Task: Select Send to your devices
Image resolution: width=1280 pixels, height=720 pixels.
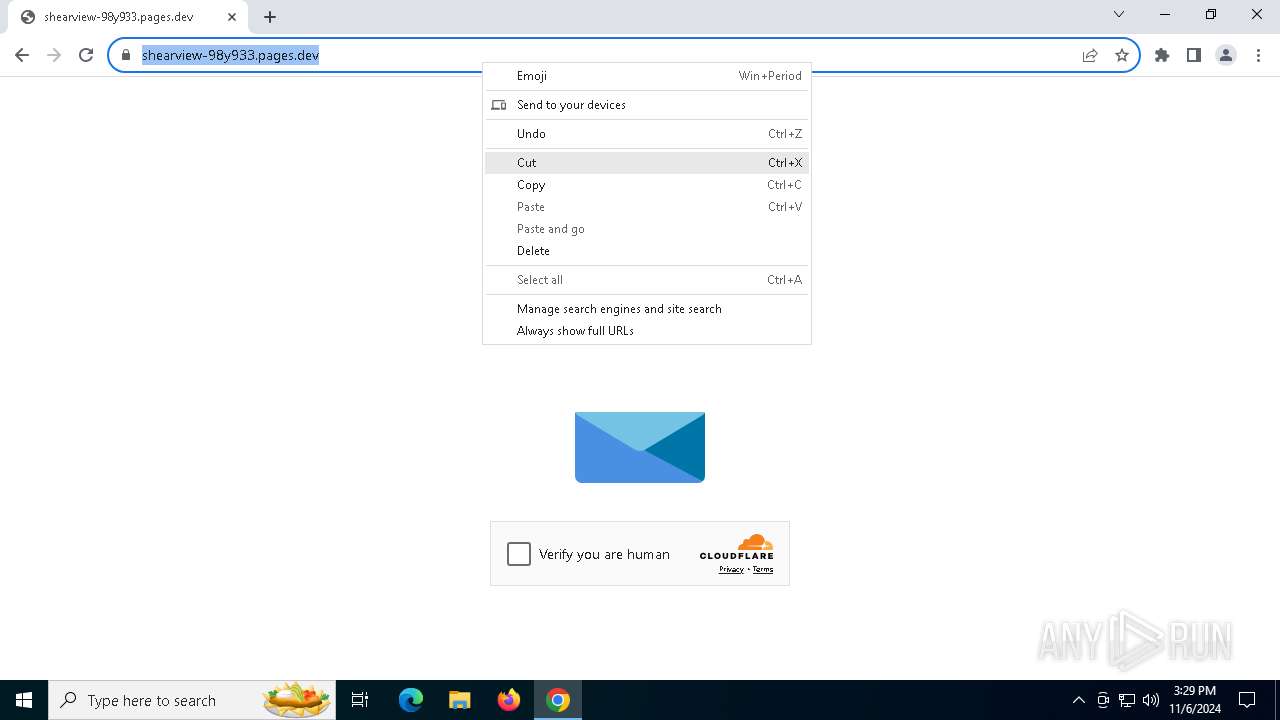Action: point(647,105)
